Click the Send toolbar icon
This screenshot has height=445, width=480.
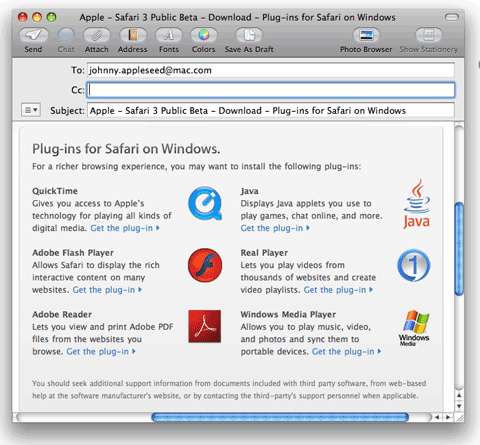tap(33, 35)
